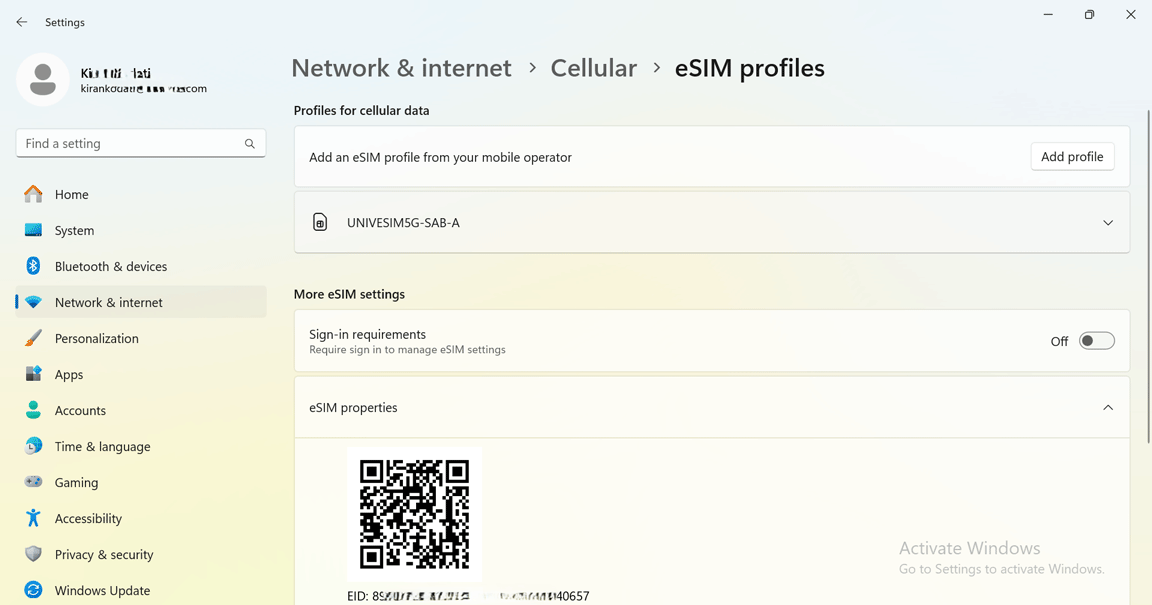1152x605 pixels.
Task: Click the Gaming controller icon
Action: 34,482
